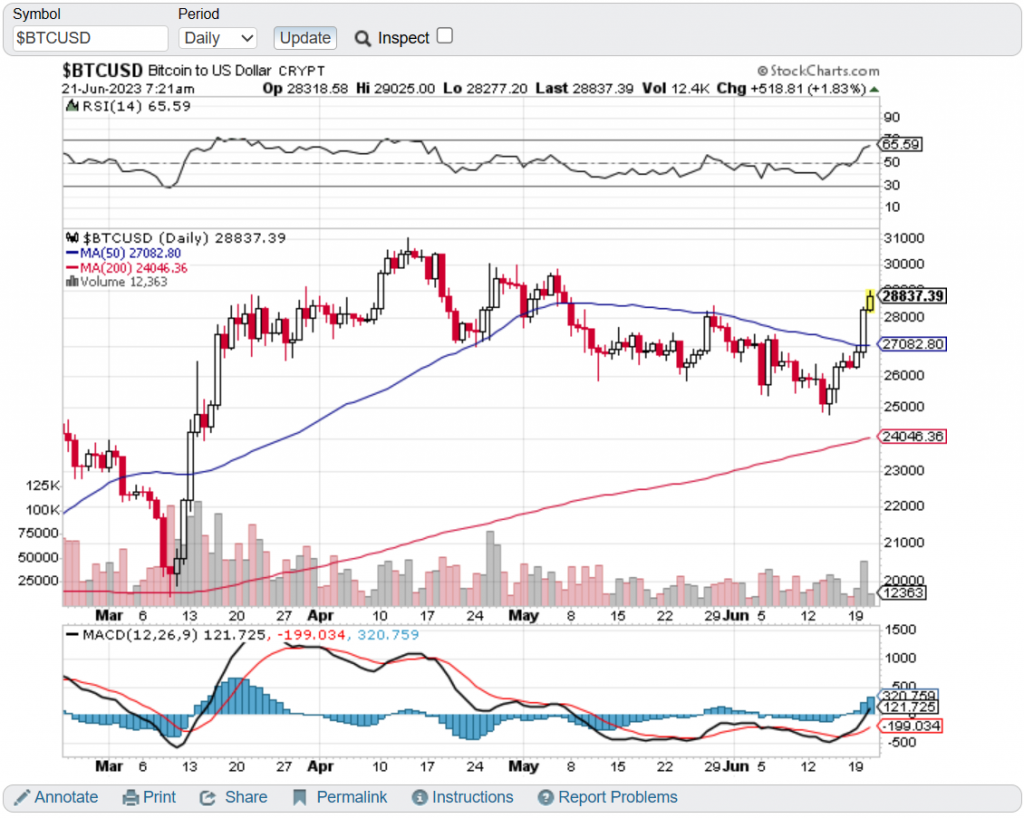Click the Permalink bookmark icon
The width and height of the screenshot is (1024, 818).
(x=298, y=797)
